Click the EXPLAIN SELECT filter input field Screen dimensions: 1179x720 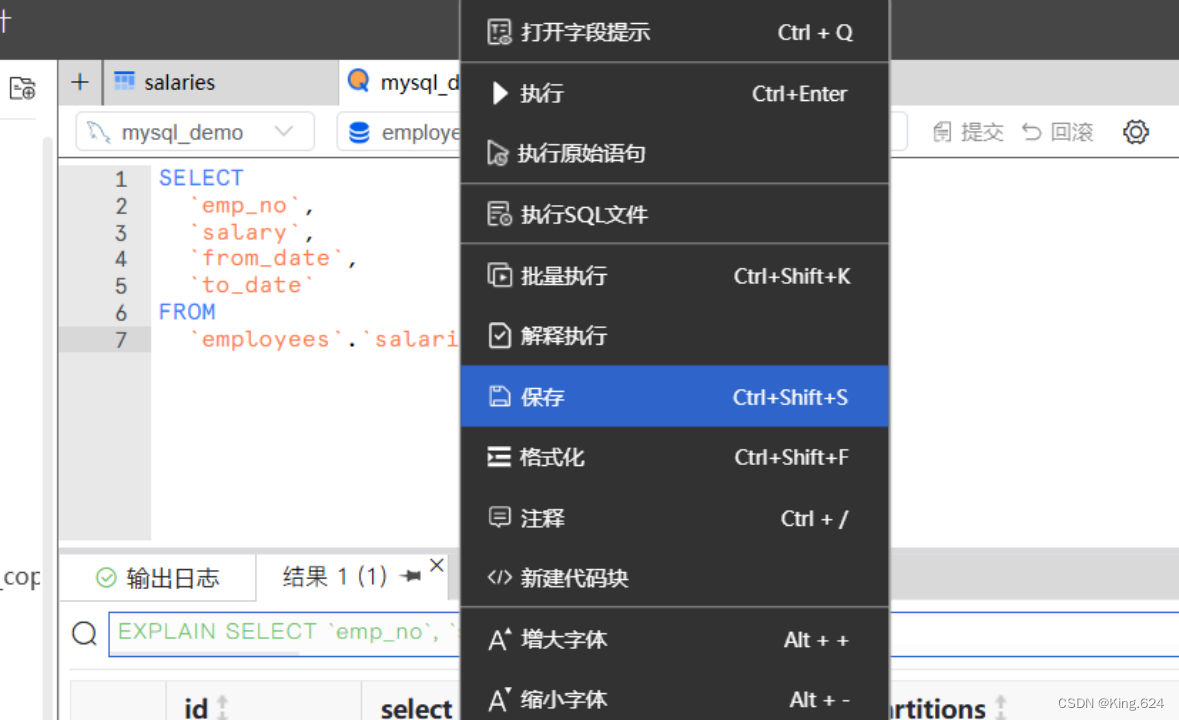[285, 634]
